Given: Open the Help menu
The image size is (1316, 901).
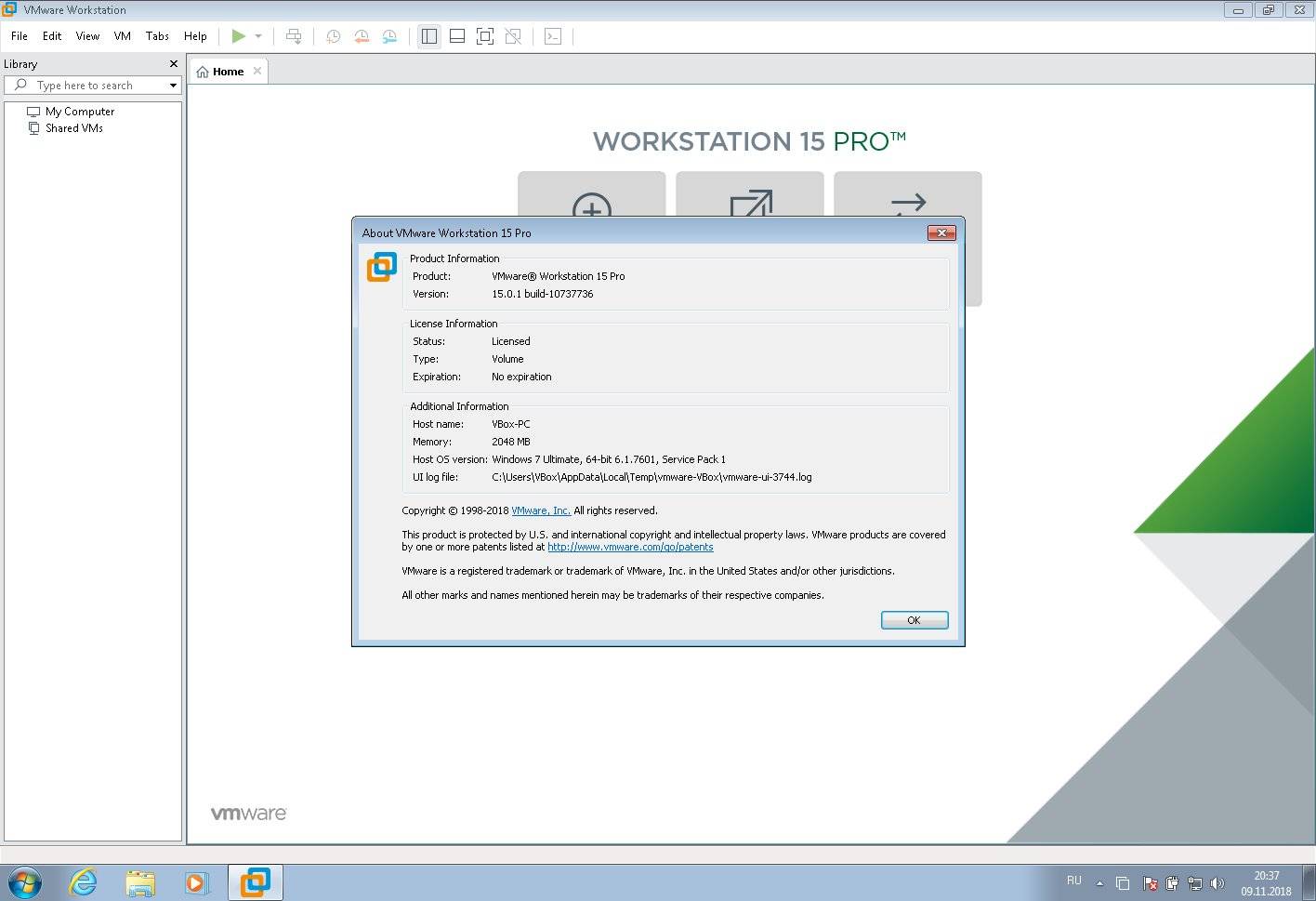Looking at the screenshot, I should (195, 36).
